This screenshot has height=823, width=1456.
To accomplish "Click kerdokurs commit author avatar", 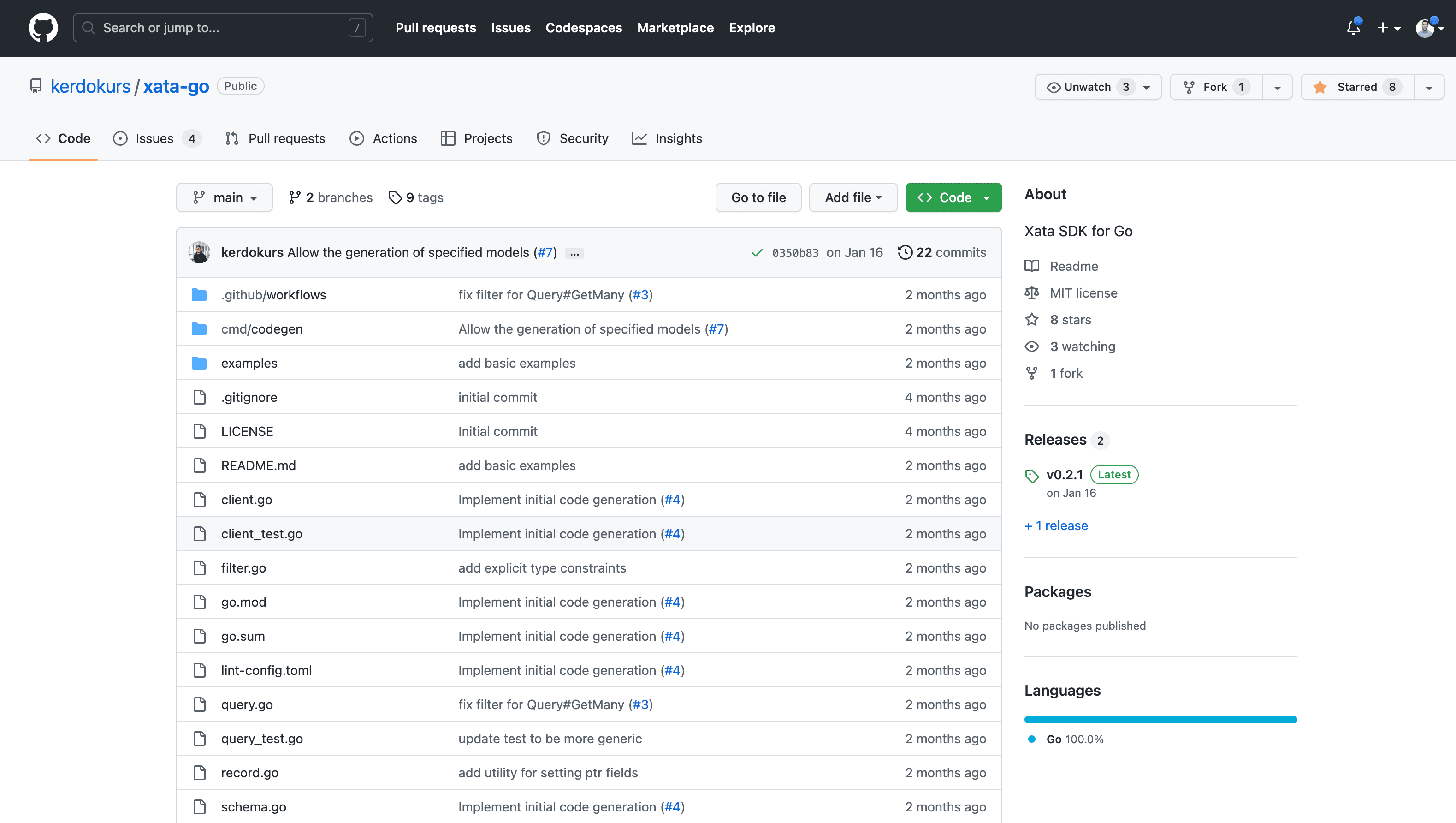I will tap(199, 252).
